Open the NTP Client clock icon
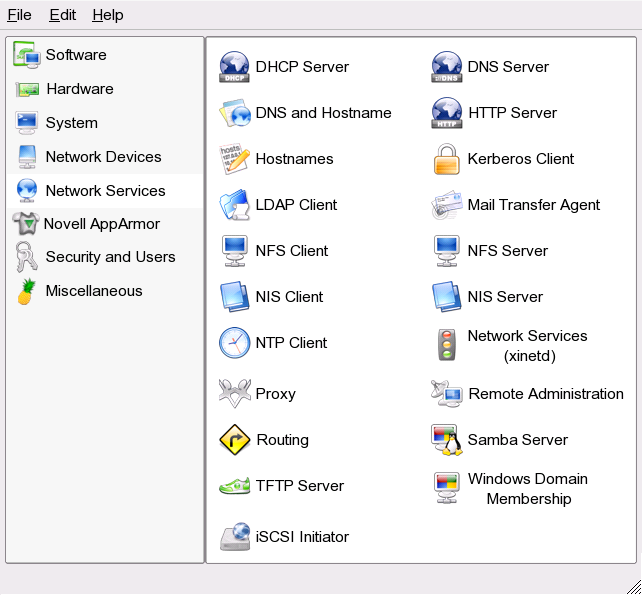Screen dimensions: 642x595 (234, 343)
